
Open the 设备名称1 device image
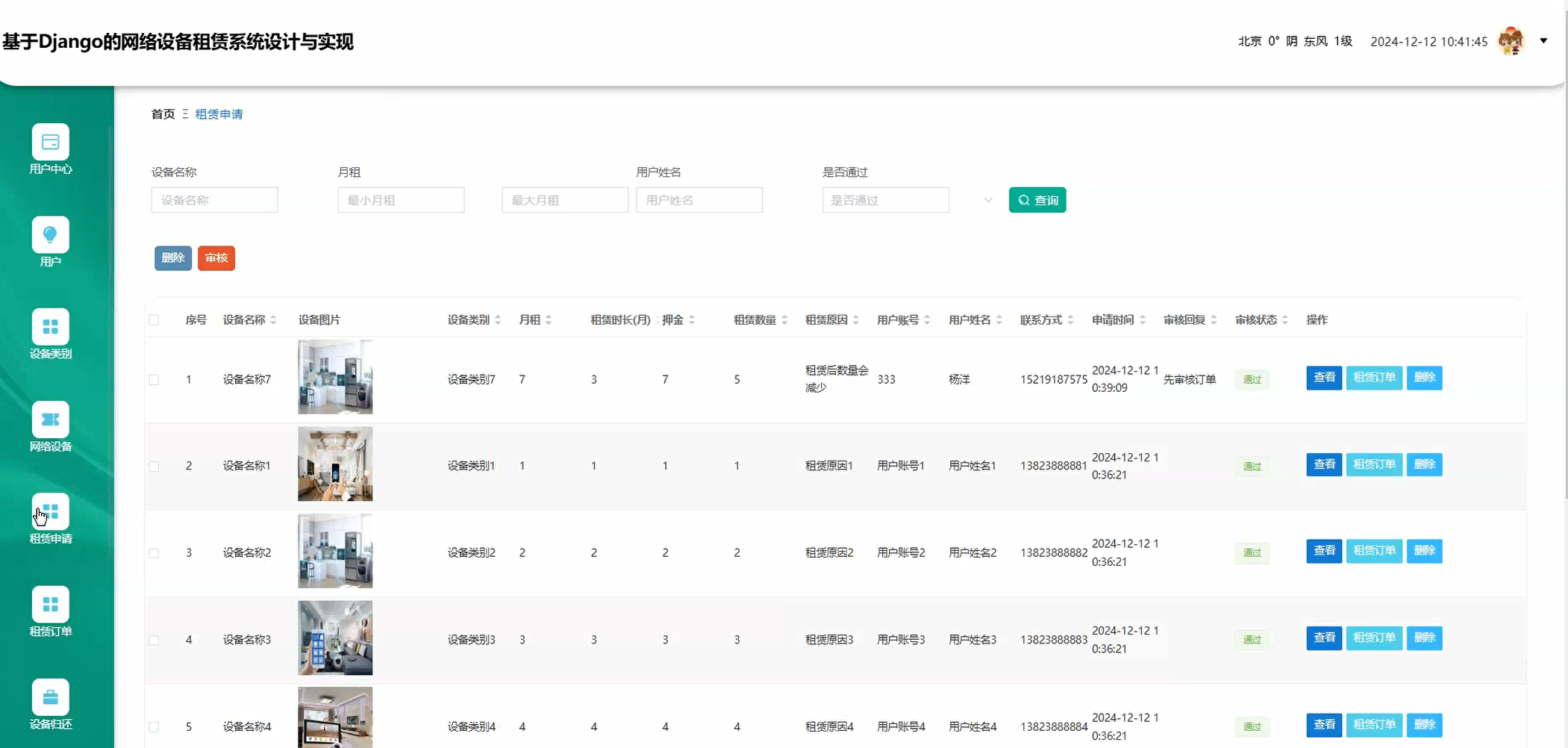coord(335,464)
